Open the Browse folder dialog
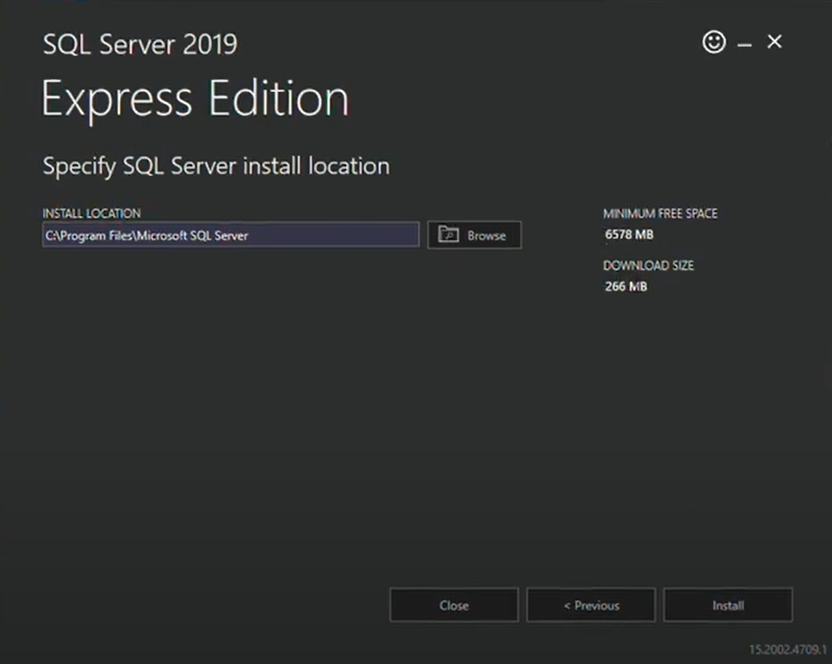 [474, 235]
